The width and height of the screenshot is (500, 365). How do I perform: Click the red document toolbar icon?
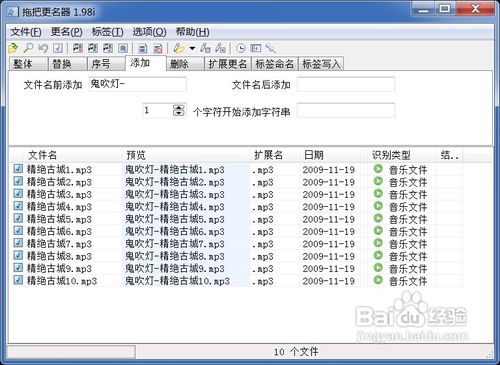click(x=158, y=49)
